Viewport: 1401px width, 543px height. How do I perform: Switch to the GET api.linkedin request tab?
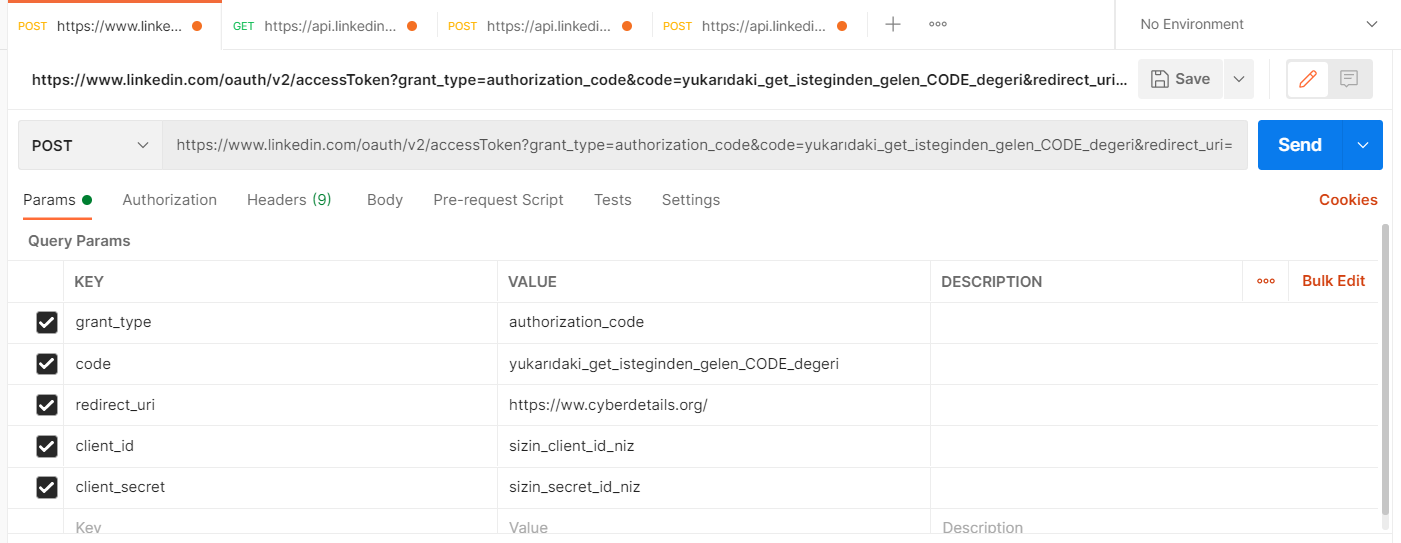pos(328,26)
